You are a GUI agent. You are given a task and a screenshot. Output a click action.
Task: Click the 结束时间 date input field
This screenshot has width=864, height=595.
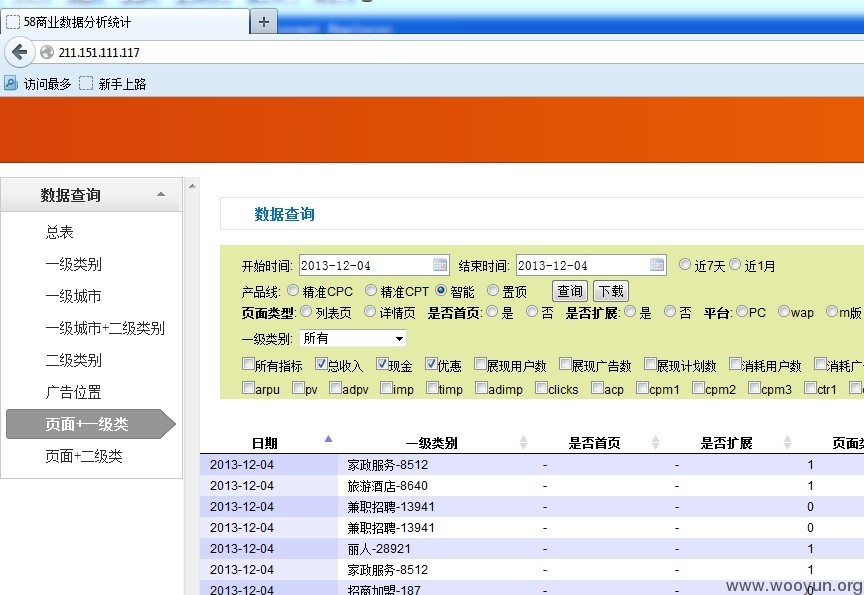tap(591, 265)
